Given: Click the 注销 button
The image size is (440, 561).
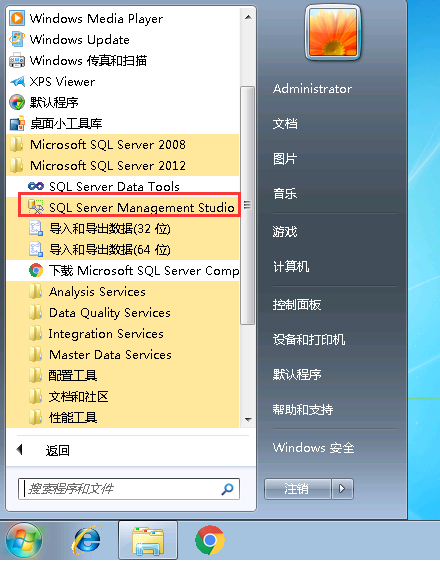Looking at the screenshot, I should pos(298,489).
